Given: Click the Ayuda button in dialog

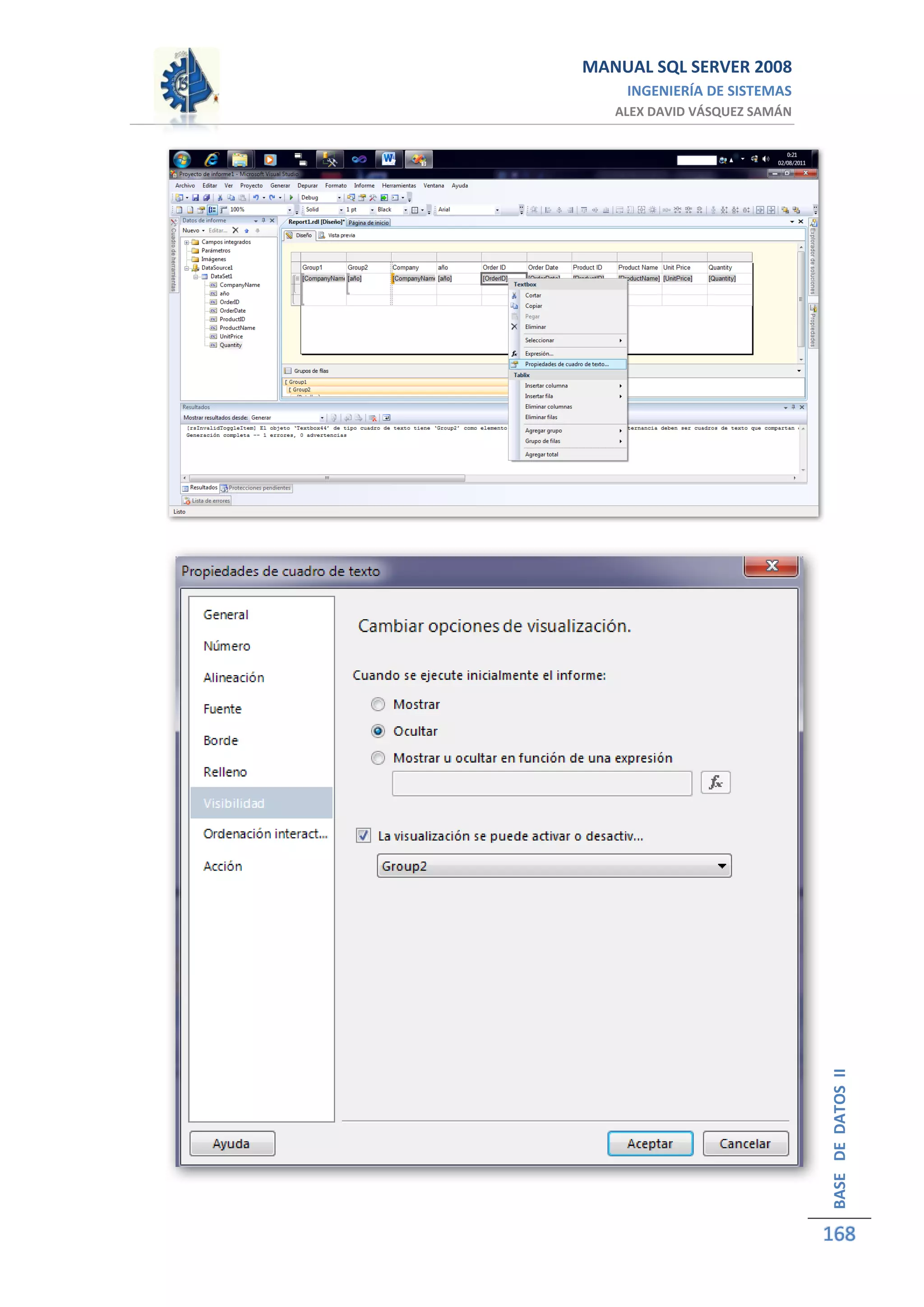Looking at the screenshot, I should click(231, 1143).
